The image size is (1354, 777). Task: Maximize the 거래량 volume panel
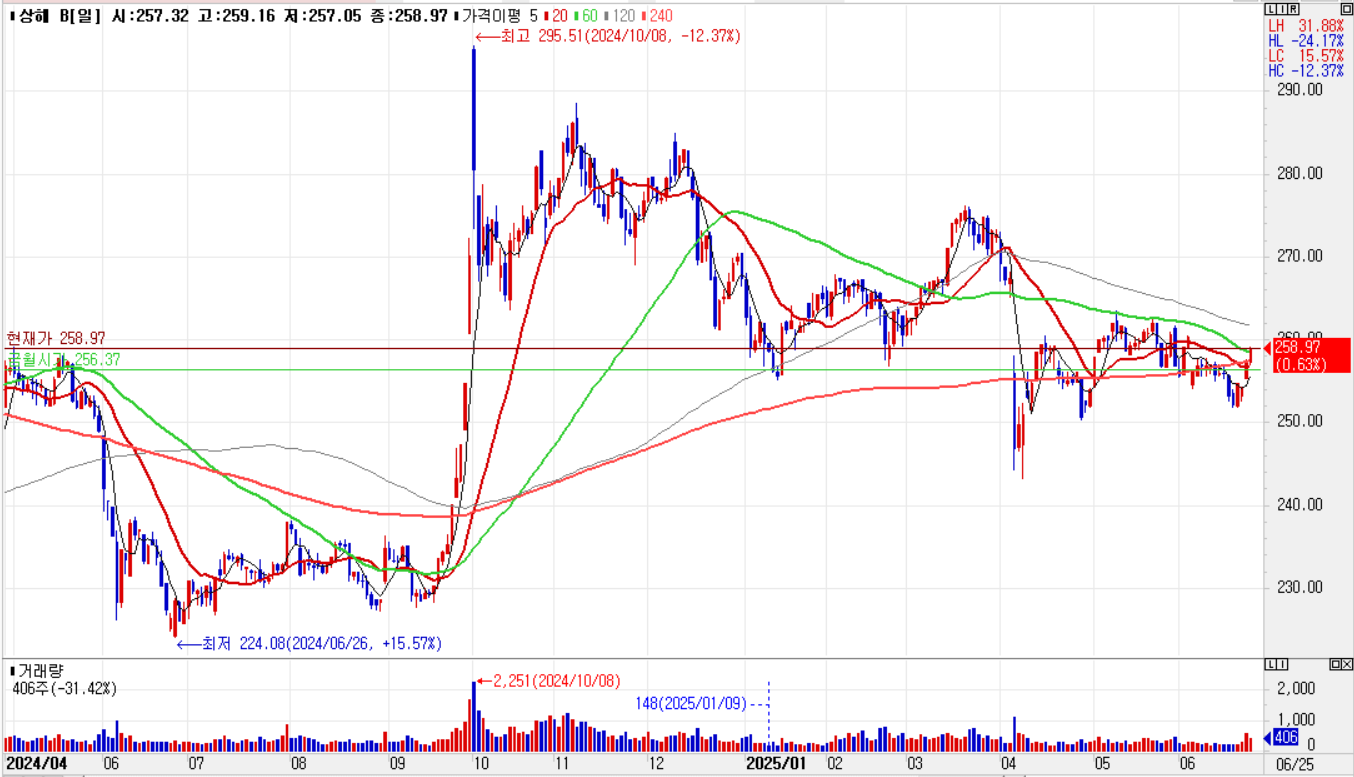point(1335,664)
